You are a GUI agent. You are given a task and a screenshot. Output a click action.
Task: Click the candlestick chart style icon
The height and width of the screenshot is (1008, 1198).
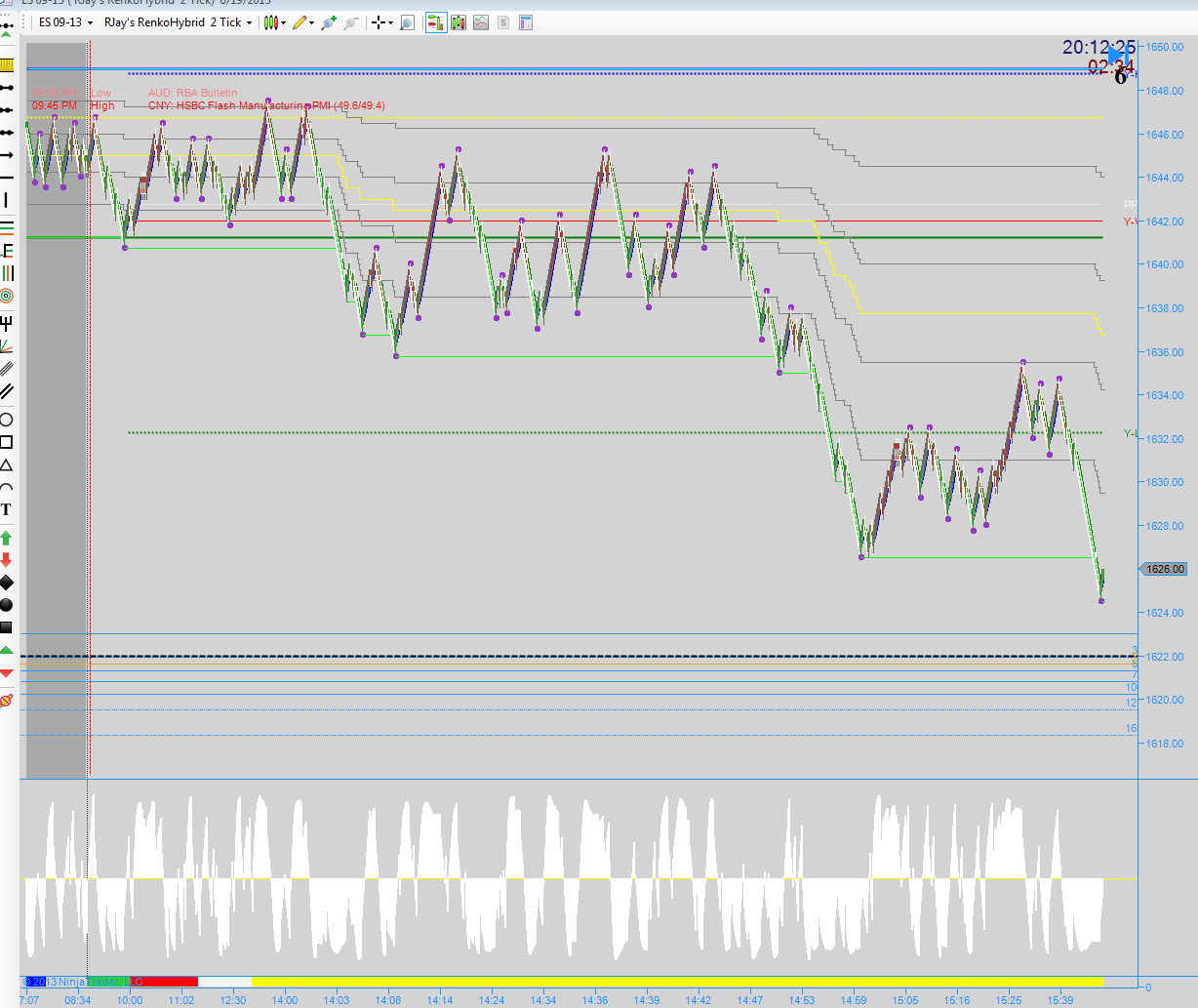click(x=270, y=21)
